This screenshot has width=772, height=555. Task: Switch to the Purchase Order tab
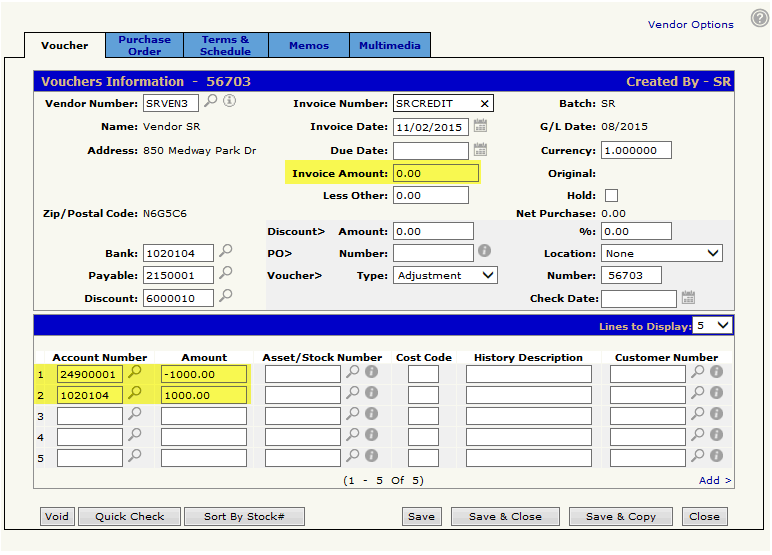click(x=144, y=45)
